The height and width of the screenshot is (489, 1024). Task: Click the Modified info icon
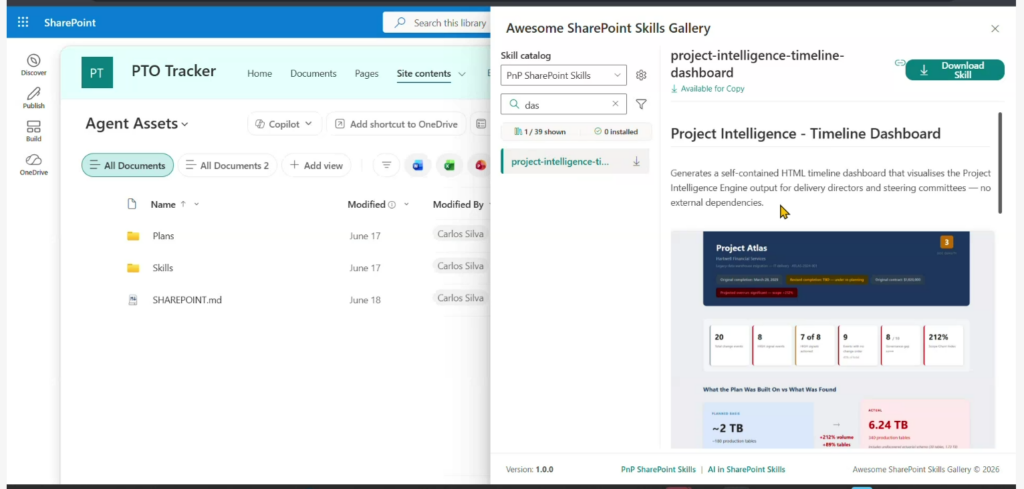tap(392, 204)
